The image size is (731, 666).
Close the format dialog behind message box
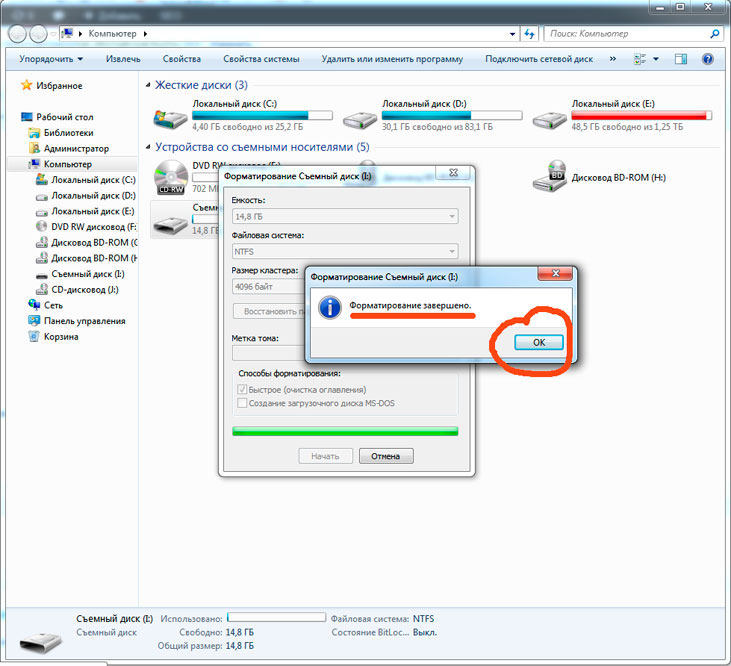point(453,172)
